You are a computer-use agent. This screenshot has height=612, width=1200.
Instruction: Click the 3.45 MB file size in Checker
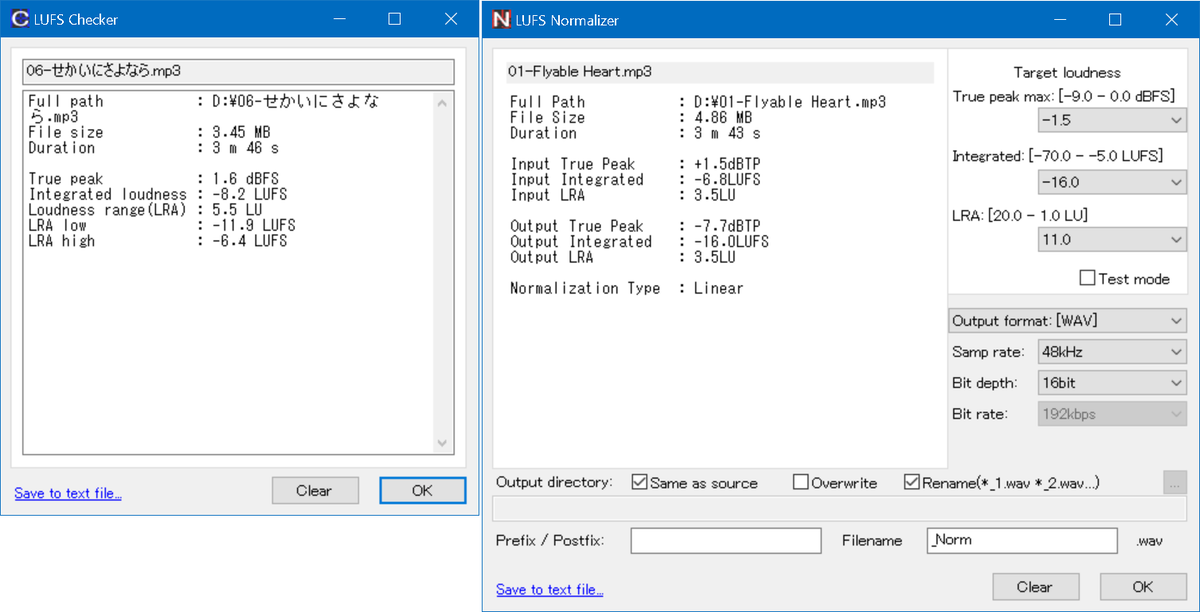point(241,133)
